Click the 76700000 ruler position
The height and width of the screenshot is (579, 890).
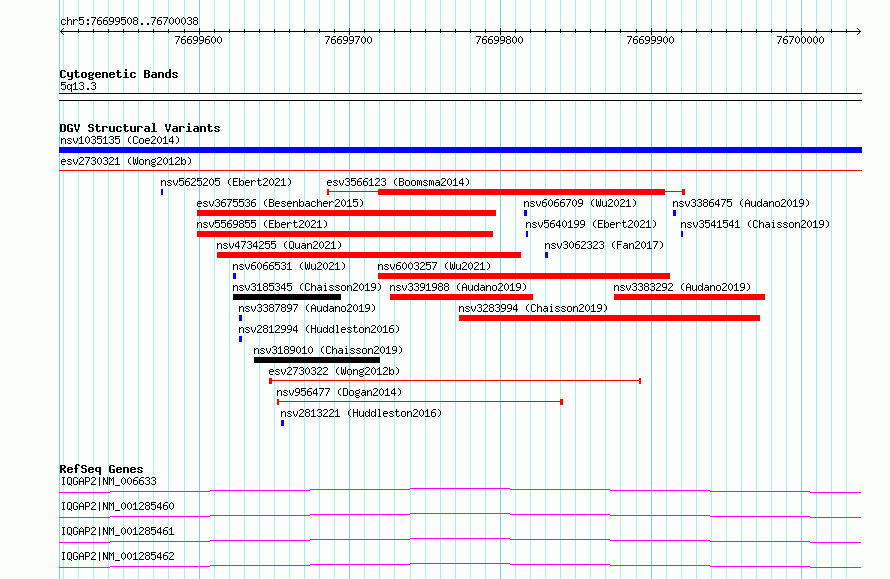[x=800, y=40]
